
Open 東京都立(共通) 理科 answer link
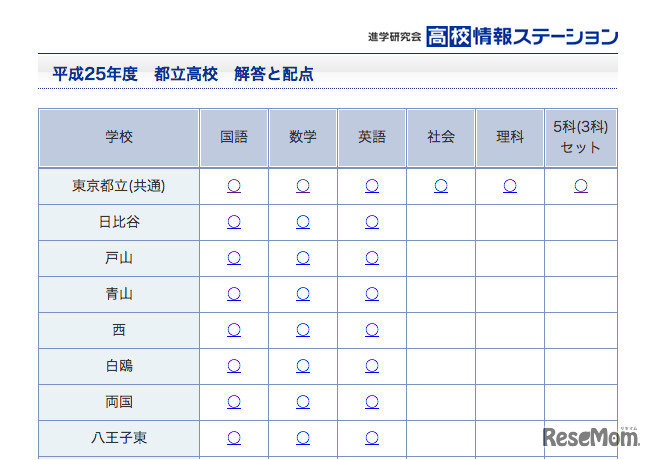510,186
